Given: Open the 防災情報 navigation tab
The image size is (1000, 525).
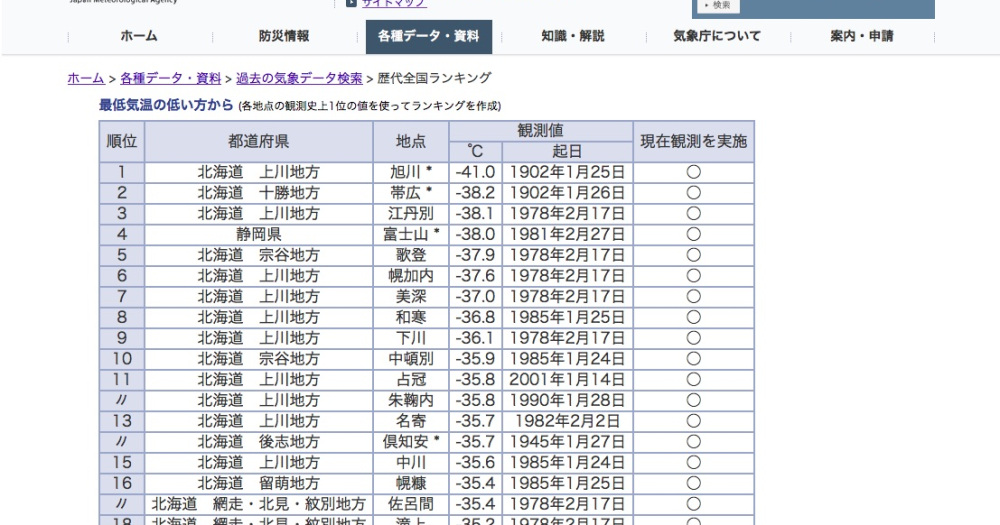Looking at the screenshot, I should [284, 36].
